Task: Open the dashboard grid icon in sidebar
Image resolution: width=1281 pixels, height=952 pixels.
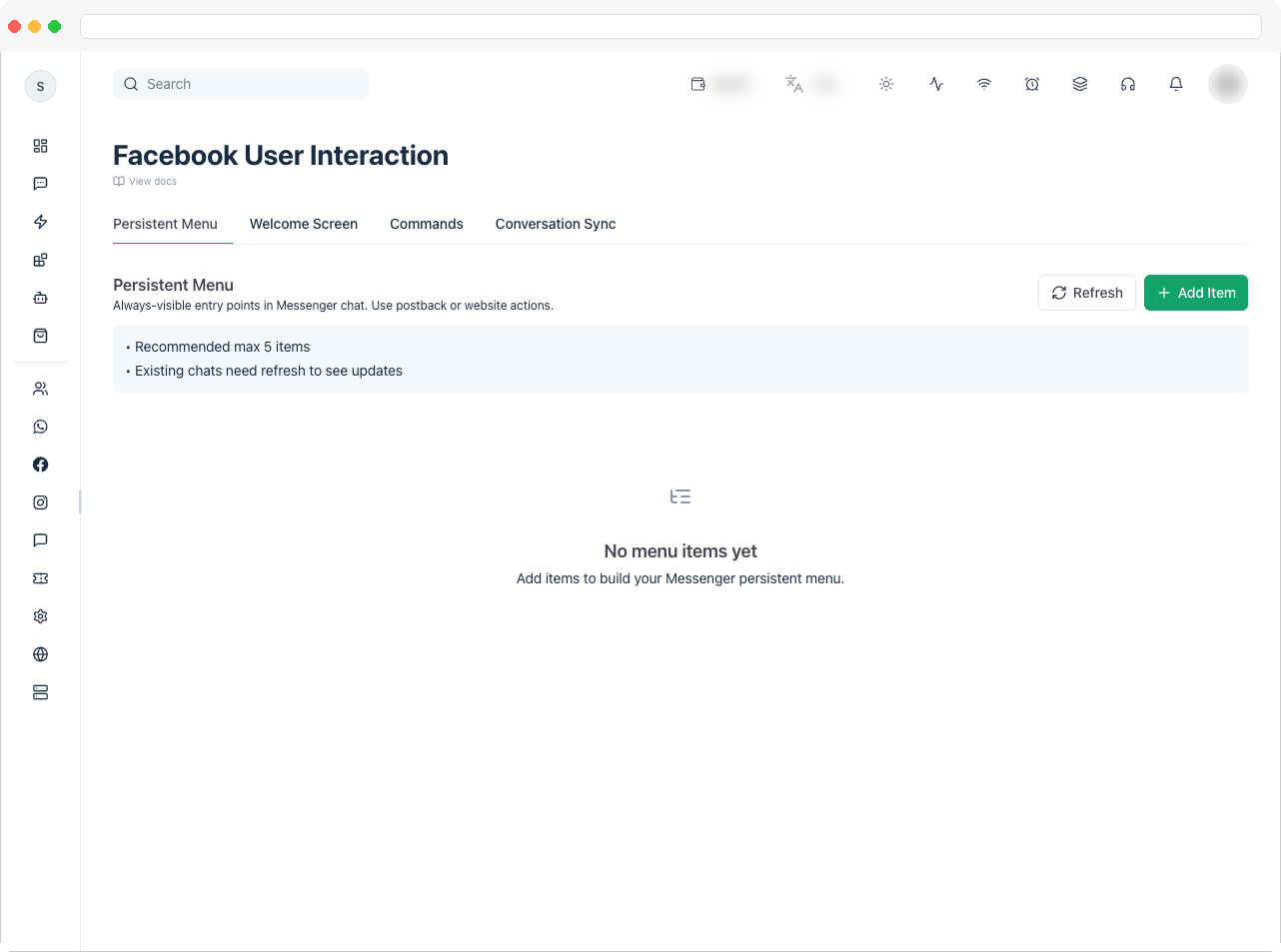Action: coord(40,146)
